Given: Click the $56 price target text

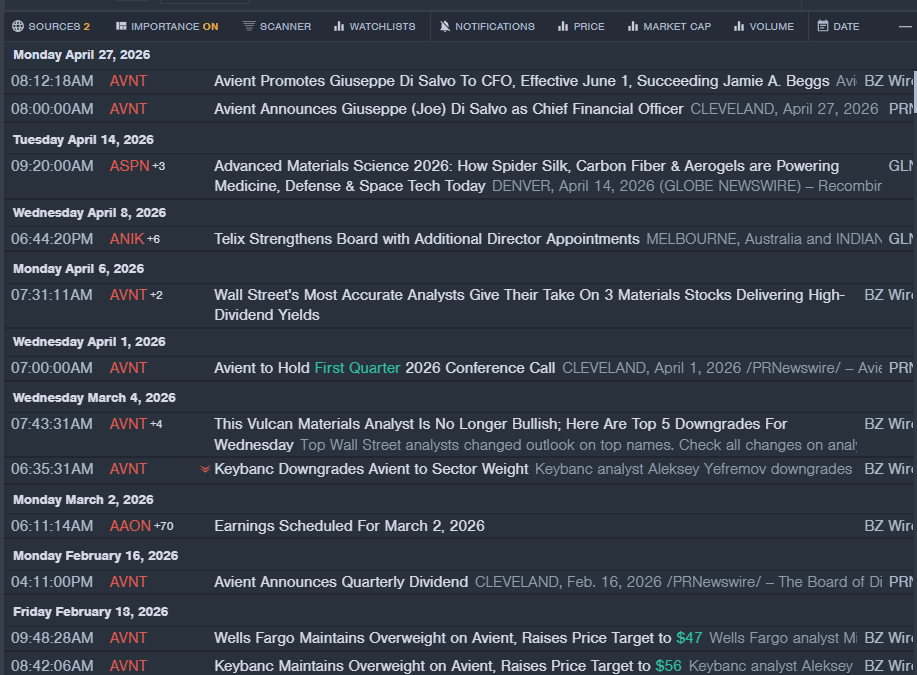Looking at the screenshot, I should (x=668, y=666).
